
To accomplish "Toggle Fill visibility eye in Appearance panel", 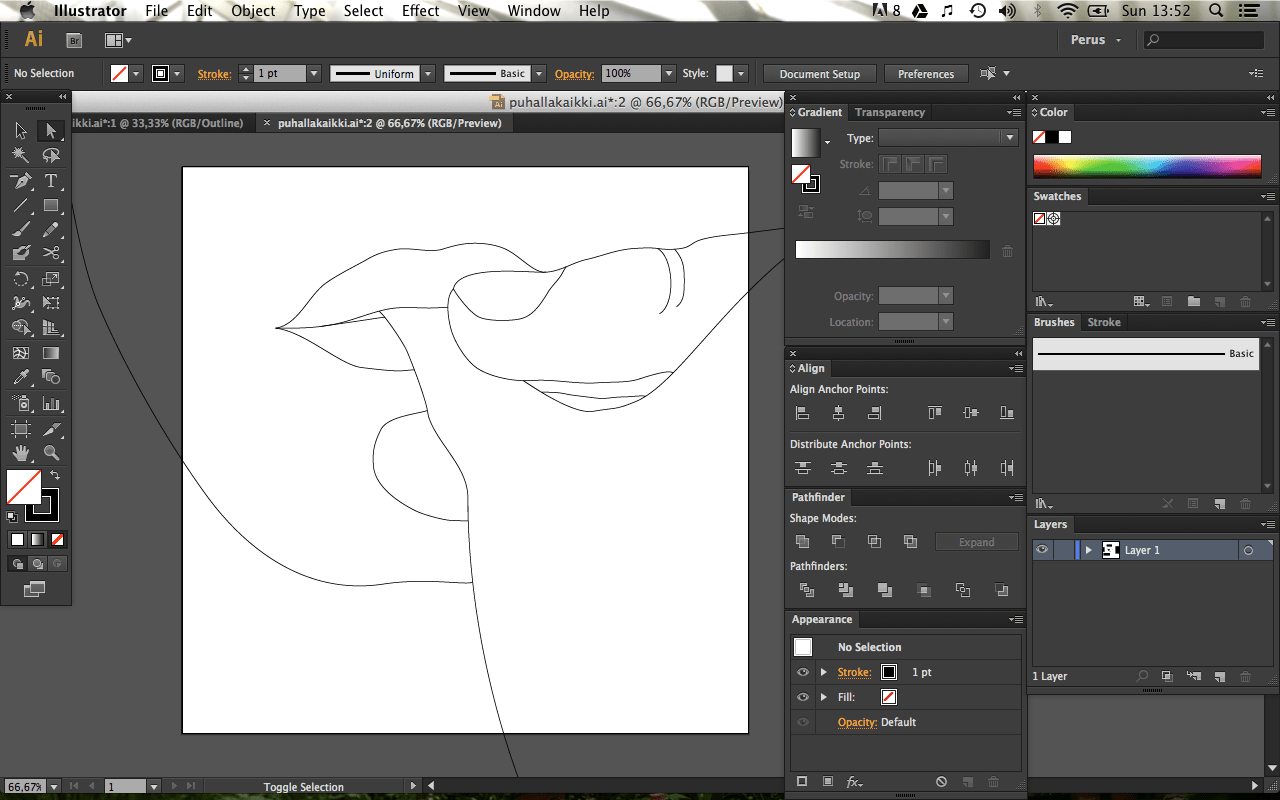I will [803, 697].
